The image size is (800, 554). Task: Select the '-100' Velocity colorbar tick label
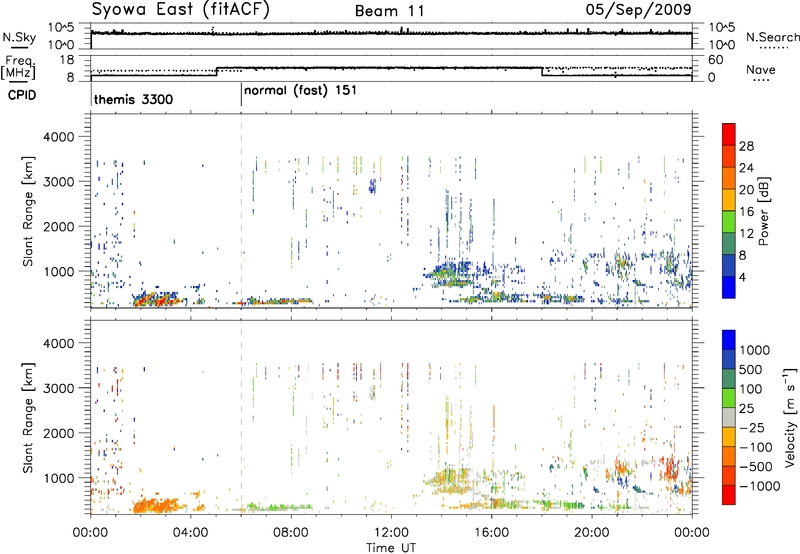758,447
